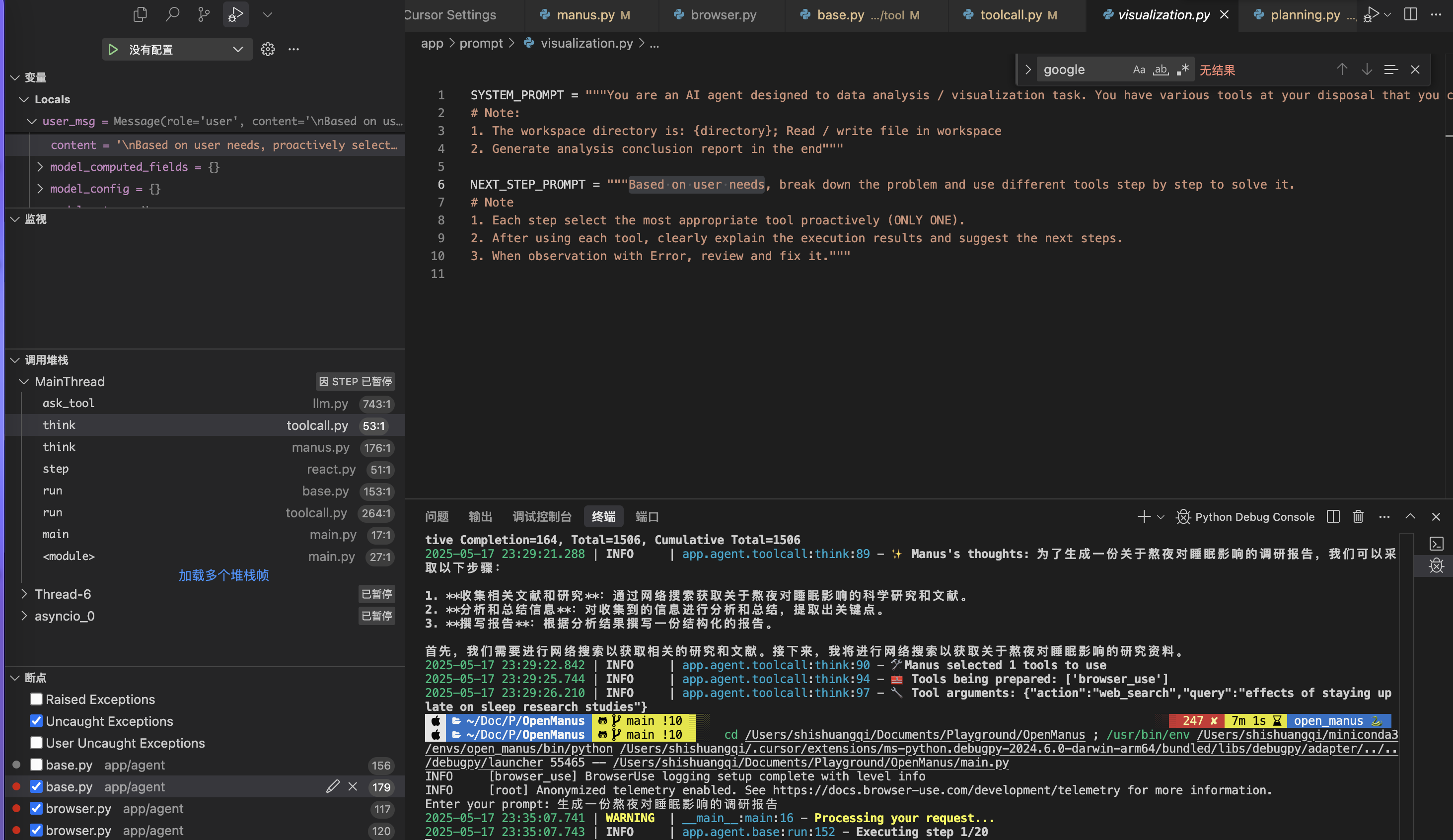Screen dimensions: 1453x840
Task: Expand model_config variable node
Action: click(40, 189)
